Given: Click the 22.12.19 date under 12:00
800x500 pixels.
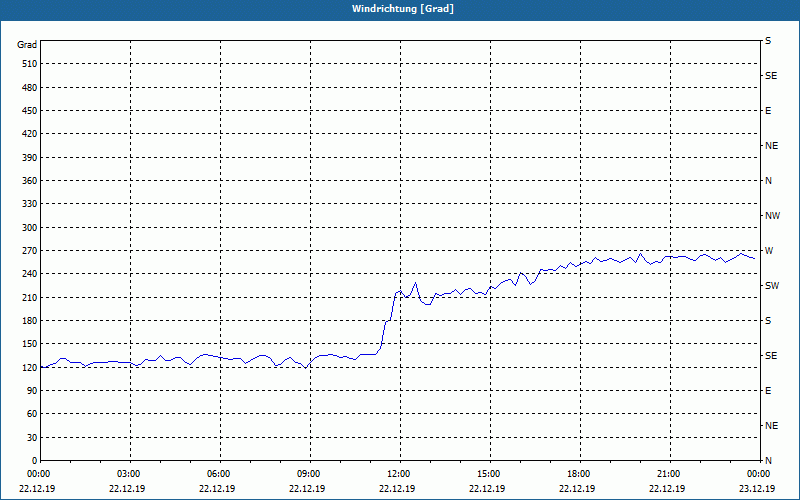Looking at the screenshot, I should [x=397, y=488].
